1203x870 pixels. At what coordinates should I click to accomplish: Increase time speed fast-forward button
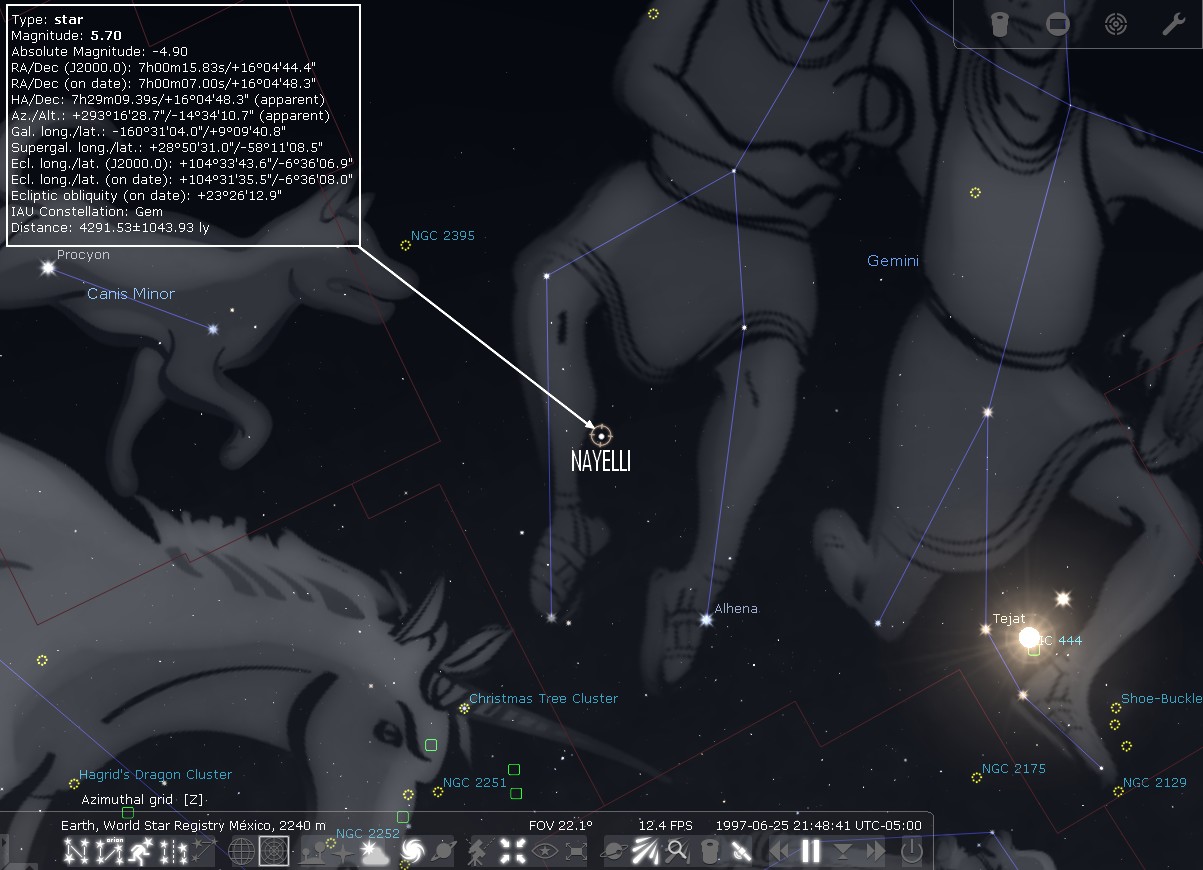click(875, 851)
